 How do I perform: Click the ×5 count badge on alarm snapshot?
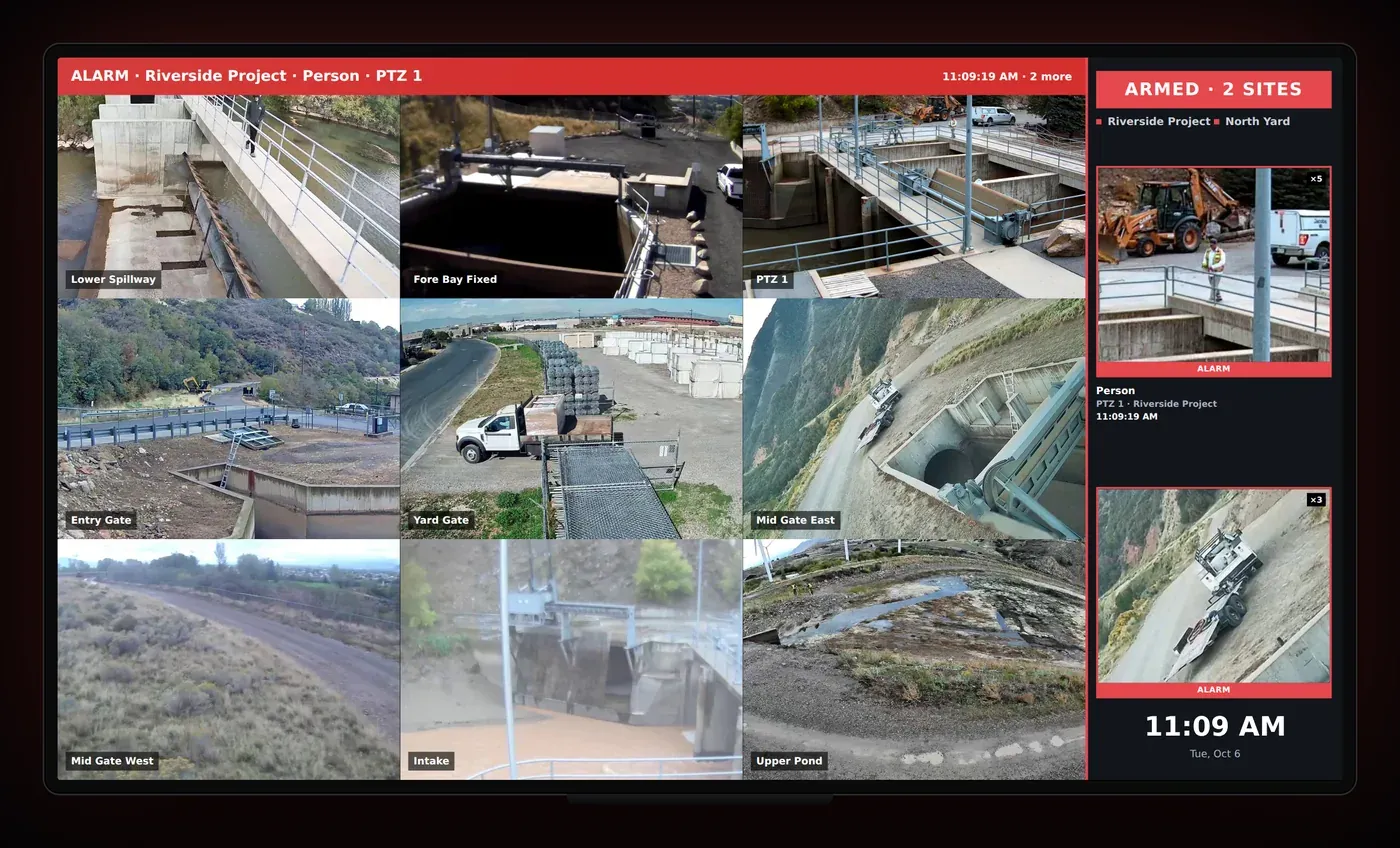[1316, 179]
